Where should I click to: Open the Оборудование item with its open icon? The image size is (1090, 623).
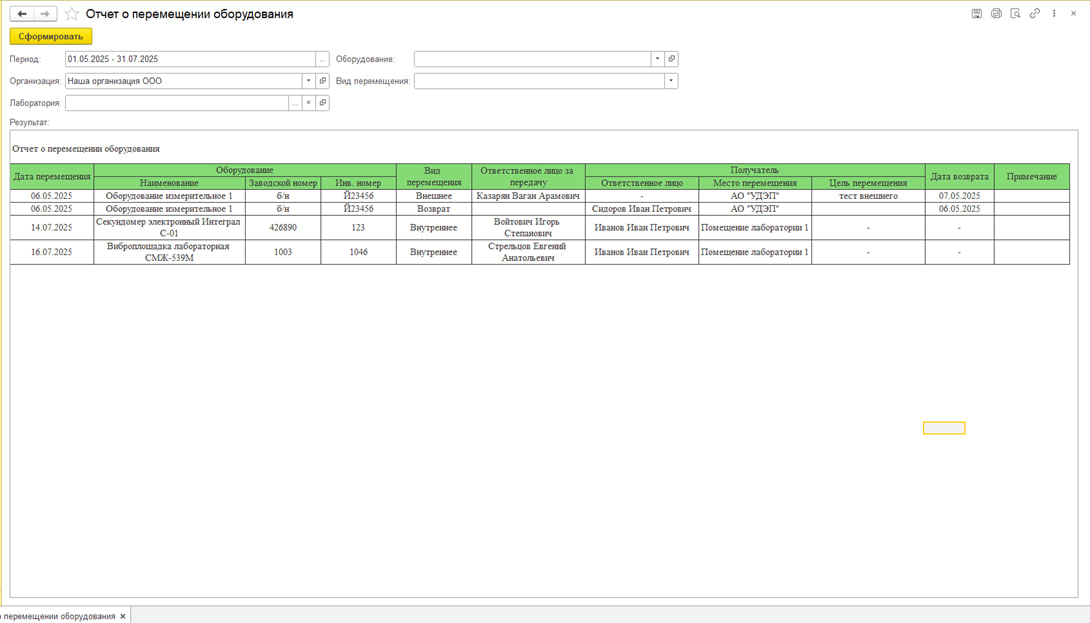click(672, 59)
